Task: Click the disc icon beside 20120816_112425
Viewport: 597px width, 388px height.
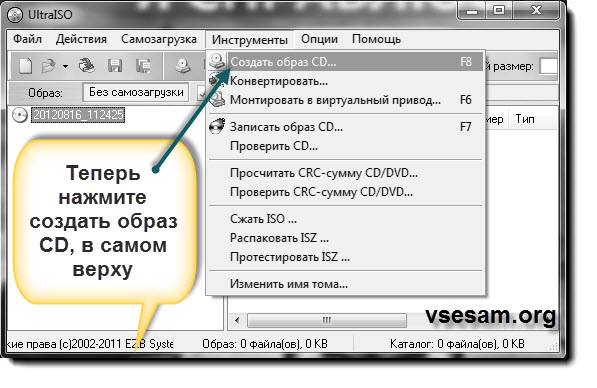Action: click(x=20, y=115)
